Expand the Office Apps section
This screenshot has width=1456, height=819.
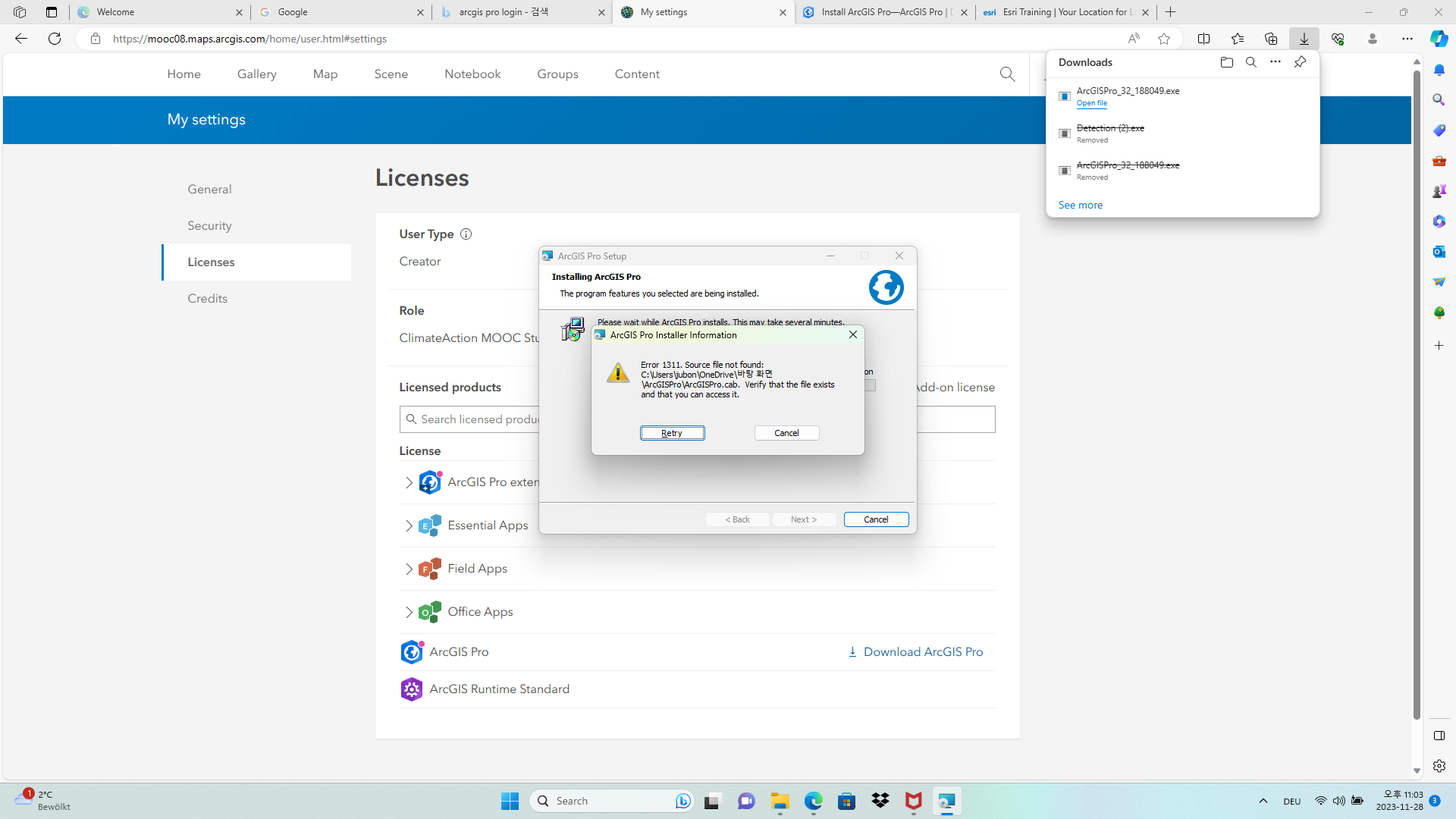(x=409, y=612)
